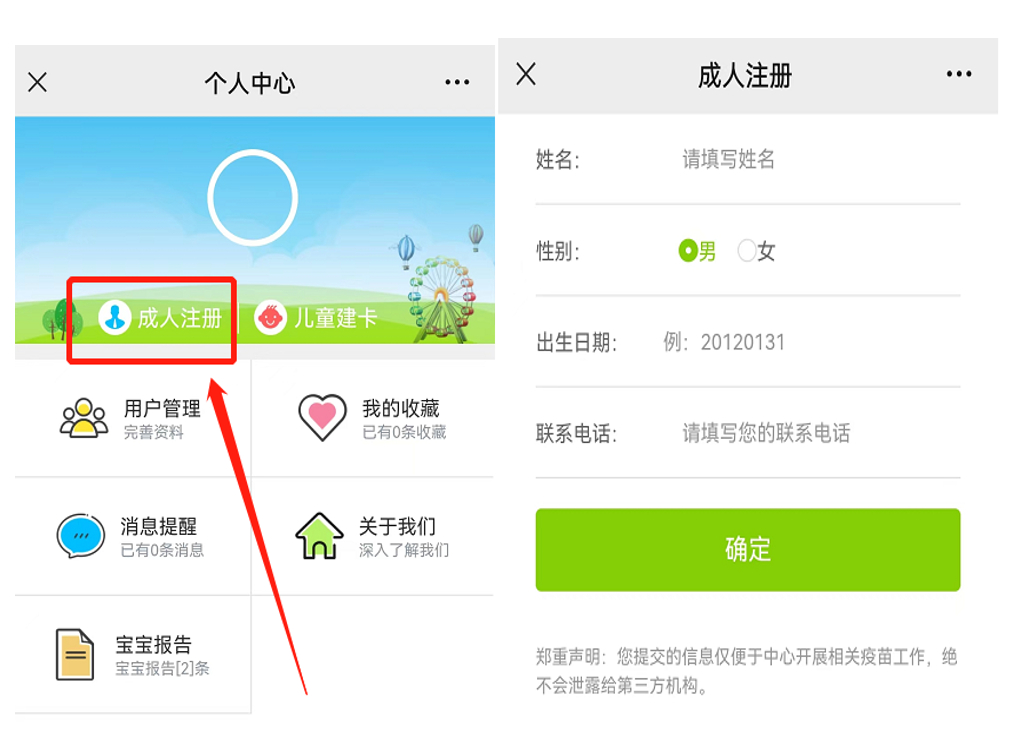Open the three-dot menu on 个人中心
This screenshot has width=1026, height=754.
[457, 82]
